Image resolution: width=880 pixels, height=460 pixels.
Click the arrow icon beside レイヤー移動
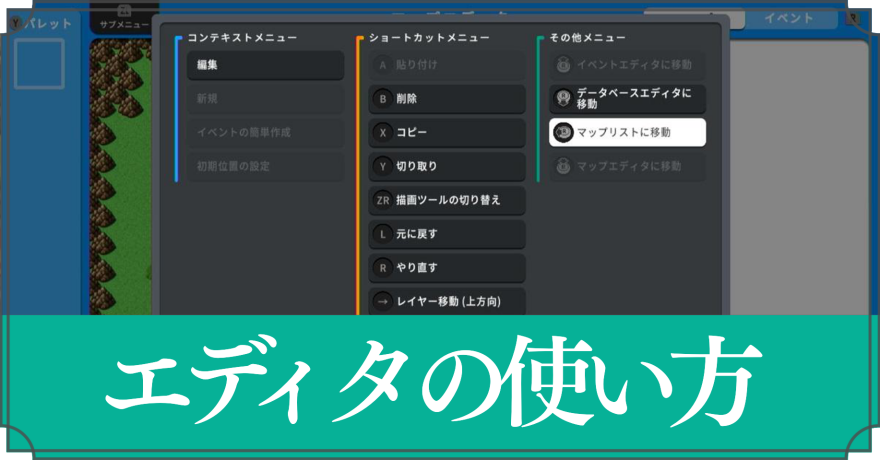point(383,301)
